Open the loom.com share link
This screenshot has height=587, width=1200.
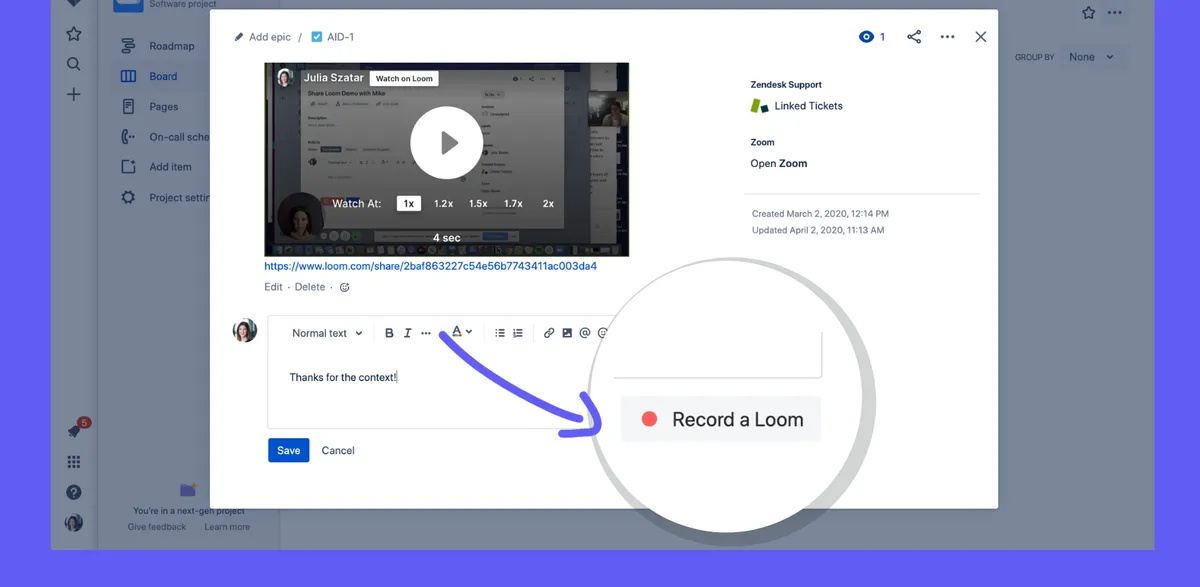coord(430,266)
